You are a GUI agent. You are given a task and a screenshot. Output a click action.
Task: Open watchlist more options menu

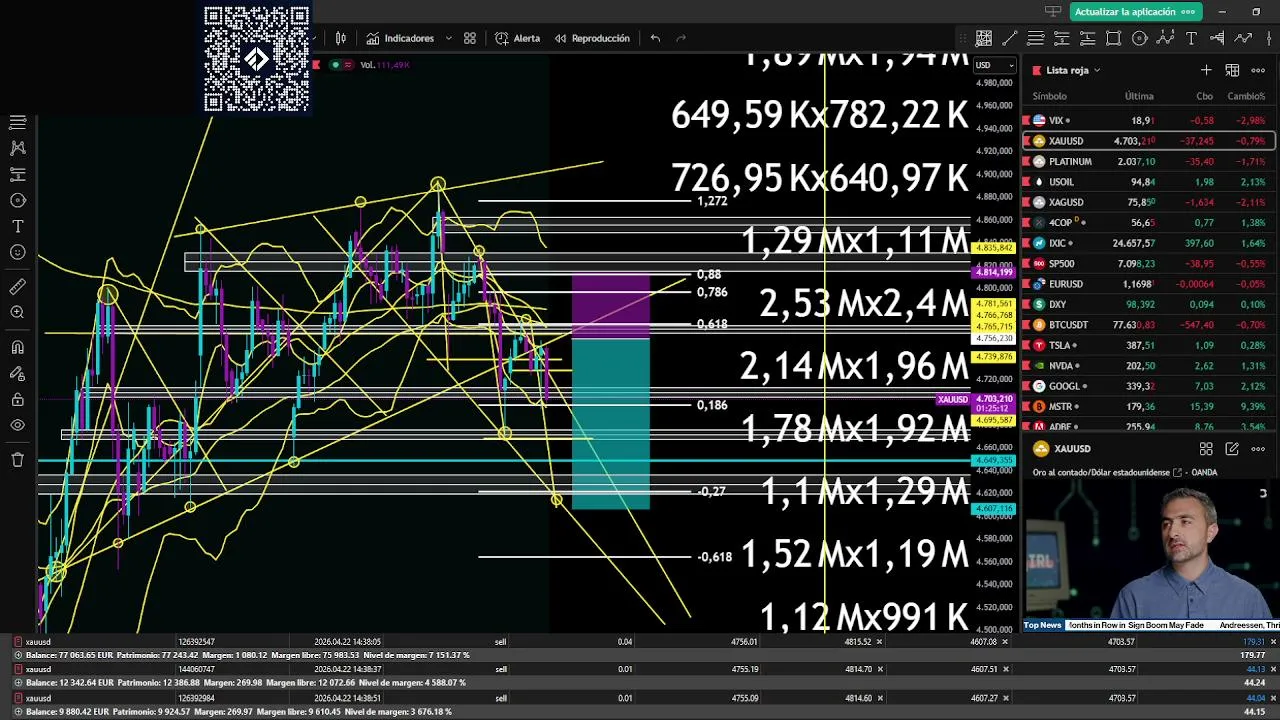pyautogui.click(x=1258, y=70)
